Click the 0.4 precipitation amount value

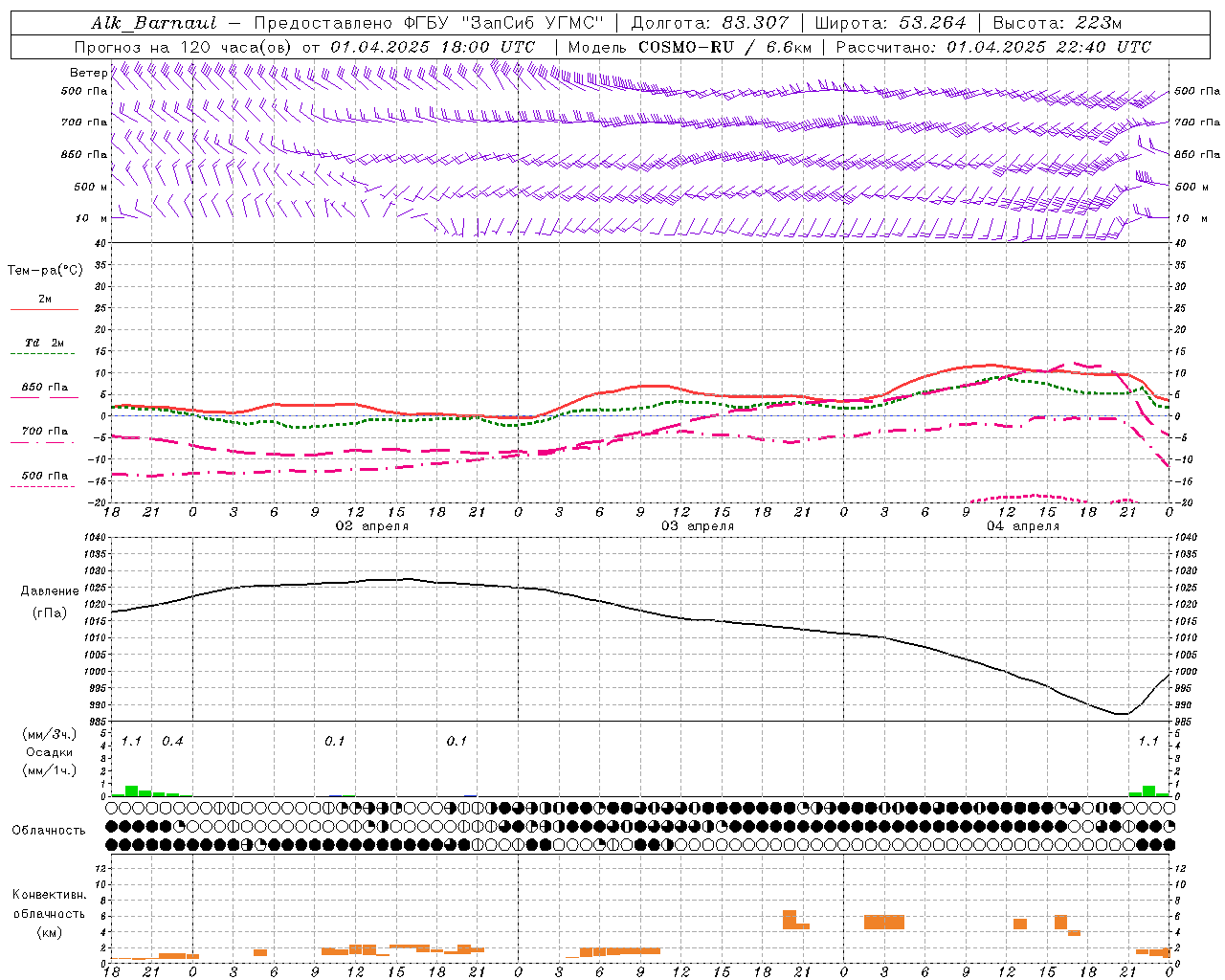point(172,741)
